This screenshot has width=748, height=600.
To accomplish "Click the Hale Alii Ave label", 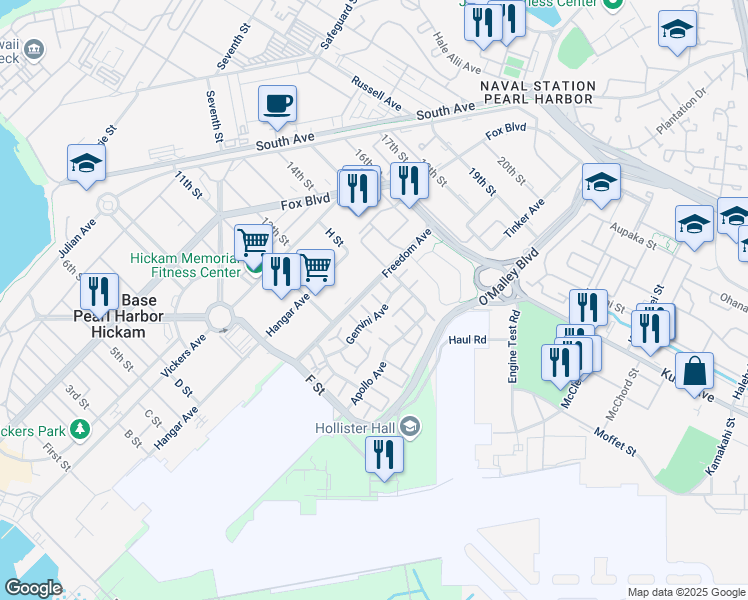I will point(457,53).
